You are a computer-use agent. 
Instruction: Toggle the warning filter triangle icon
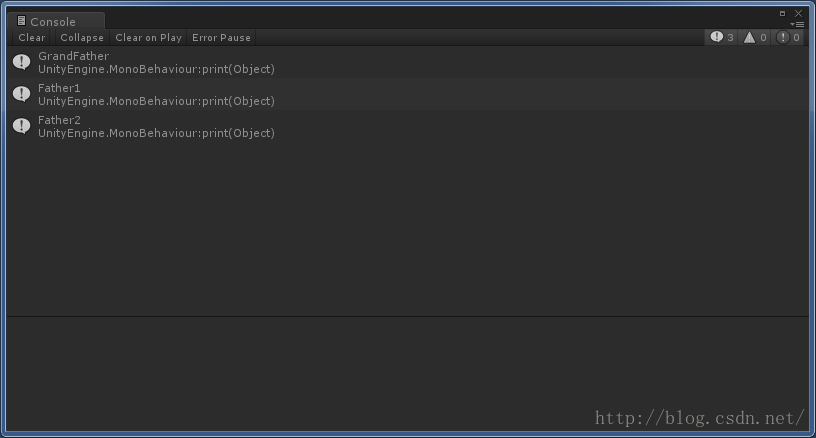(x=749, y=37)
